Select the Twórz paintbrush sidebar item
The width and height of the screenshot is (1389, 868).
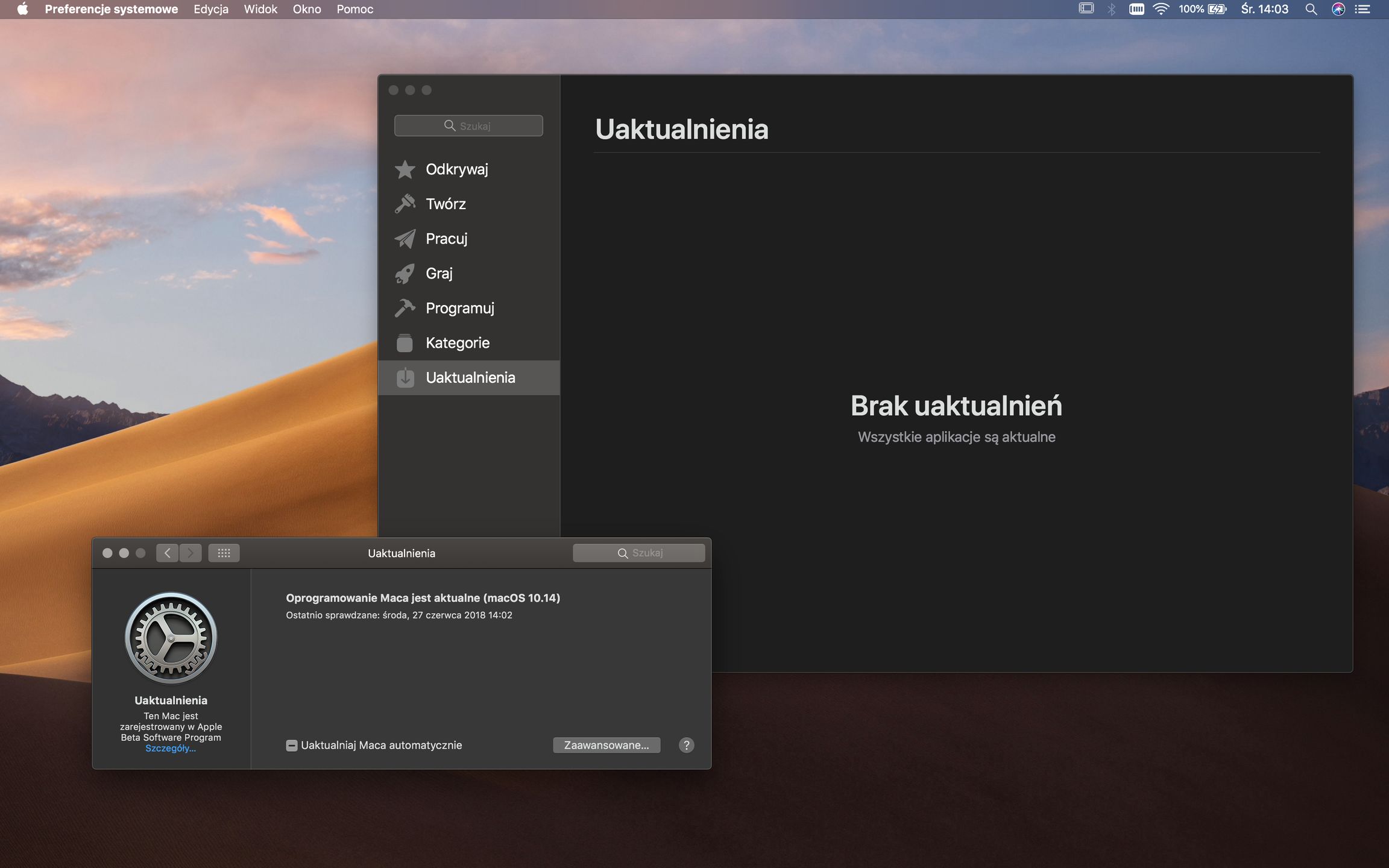tap(445, 204)
